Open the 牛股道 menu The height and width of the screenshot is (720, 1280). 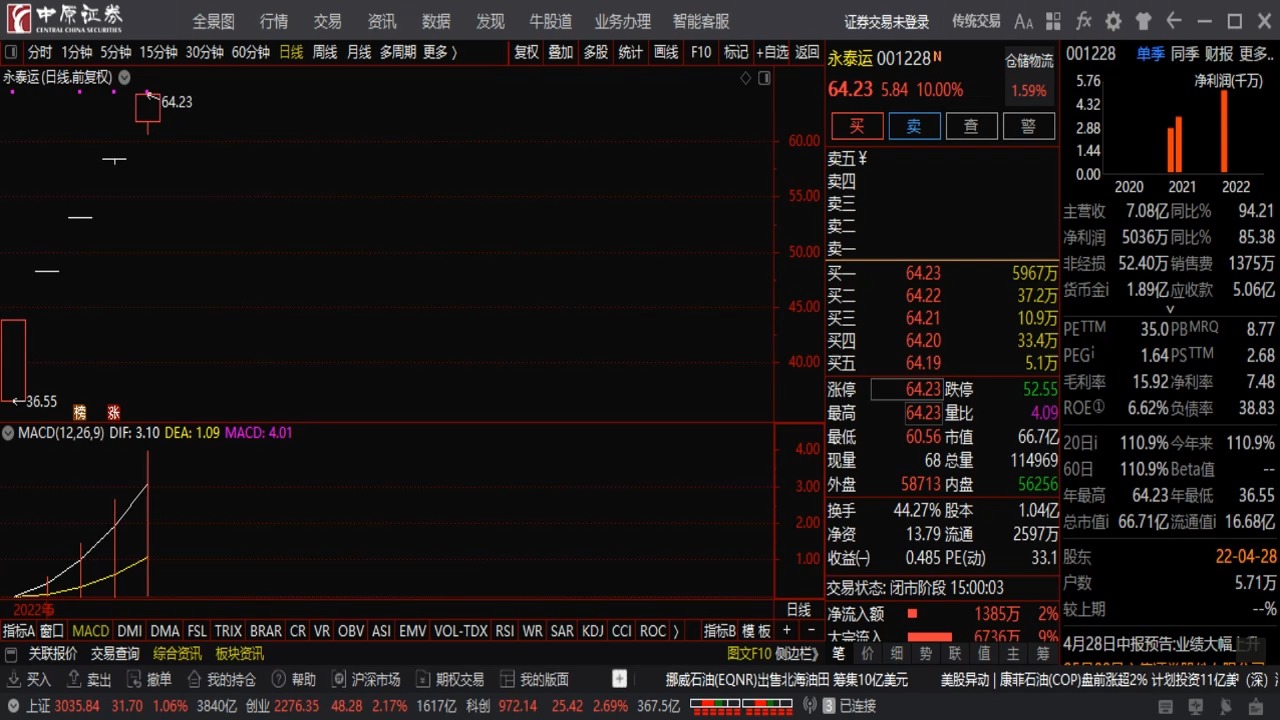(x=551, y=21)
